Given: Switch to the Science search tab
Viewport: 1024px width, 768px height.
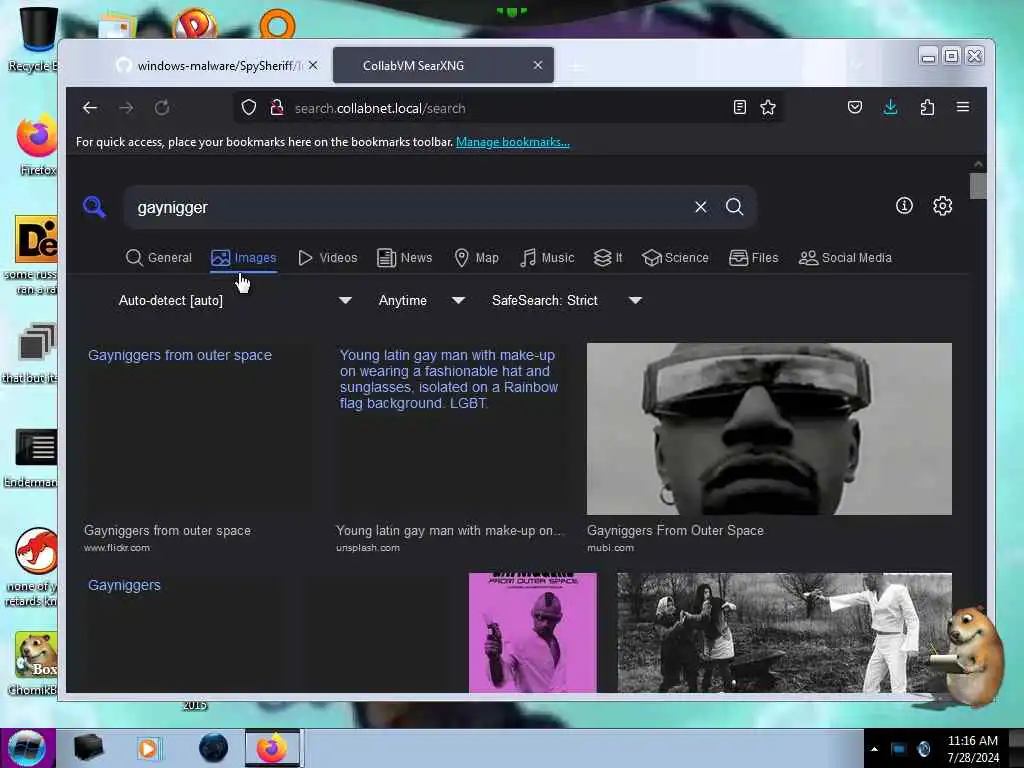Looking at the screenshot, I should point(675,258).
